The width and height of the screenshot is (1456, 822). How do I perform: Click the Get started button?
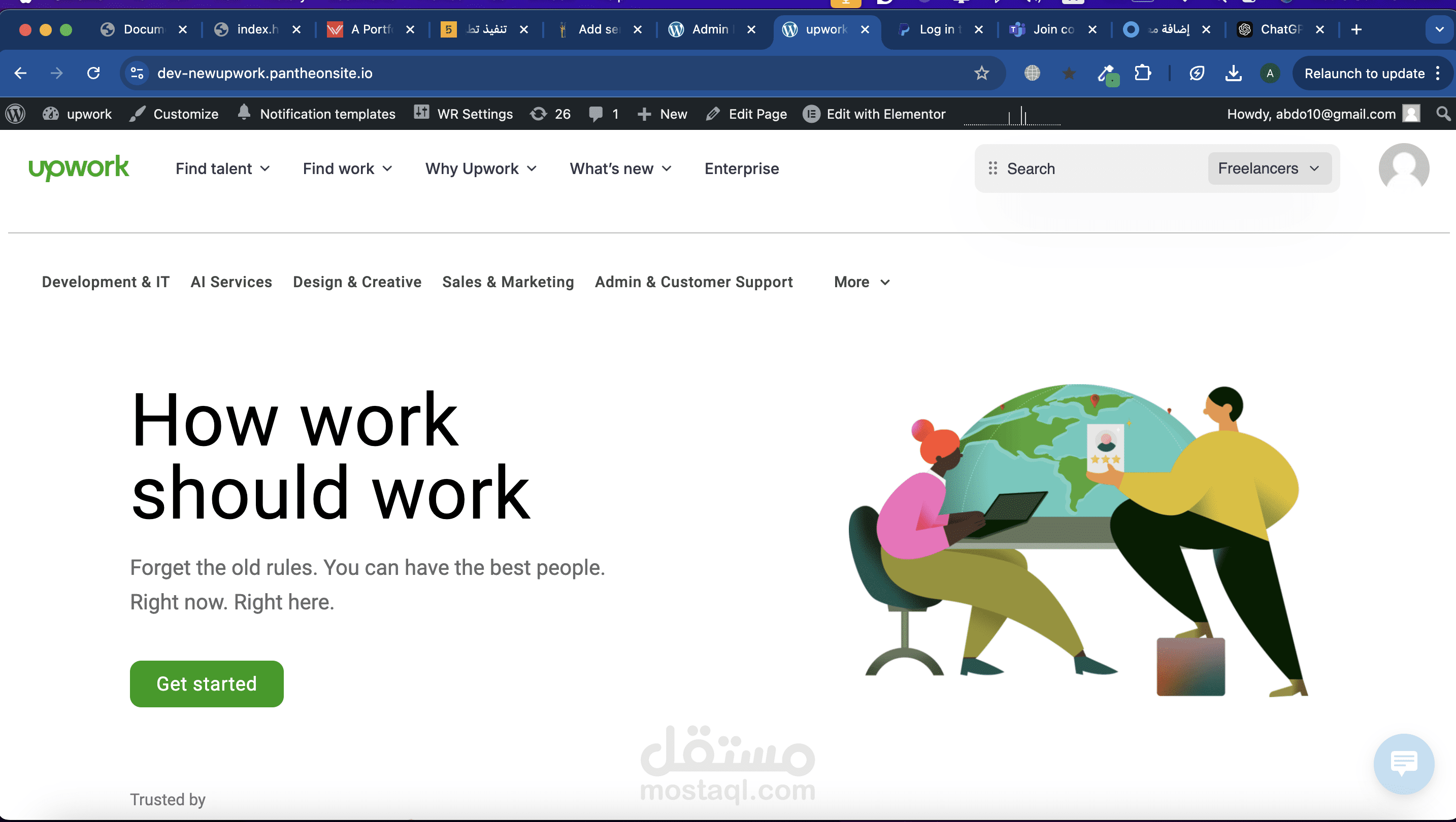tap(206, 683)
